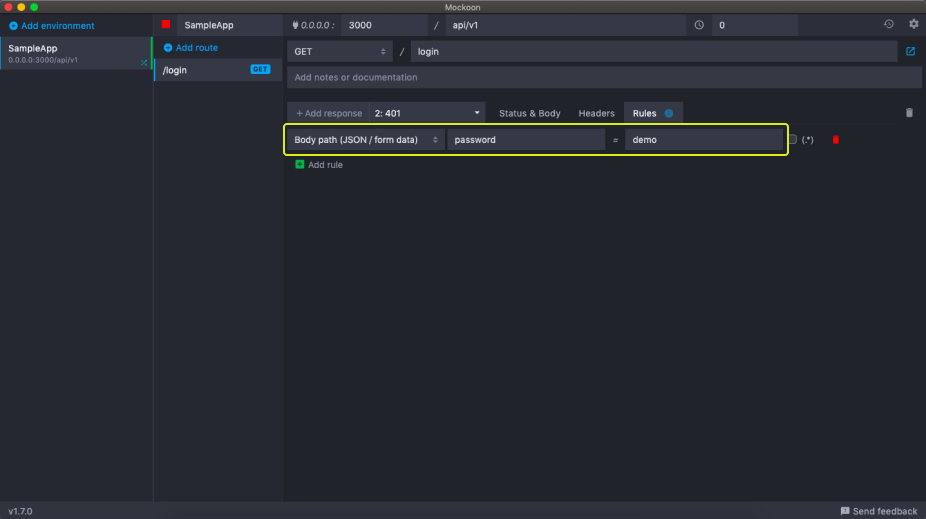The height and width of the screenshot is (519, 926).
Task: Delete the current route response trash icon
Action: 909,113
